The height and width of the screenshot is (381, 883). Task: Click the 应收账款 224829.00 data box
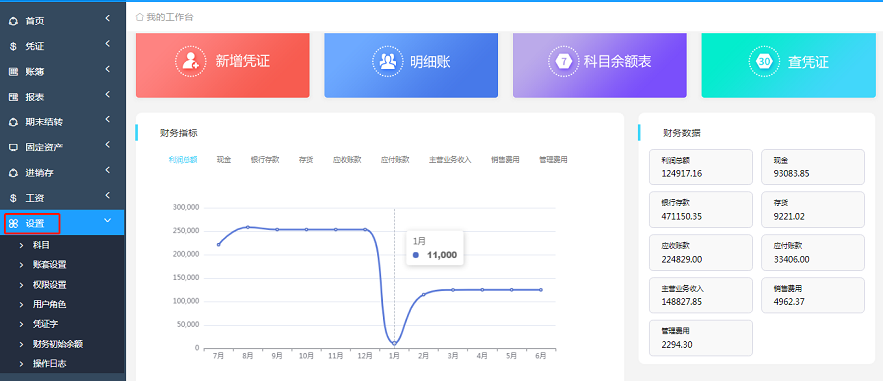pyautogui.click(x=701, y=252)
